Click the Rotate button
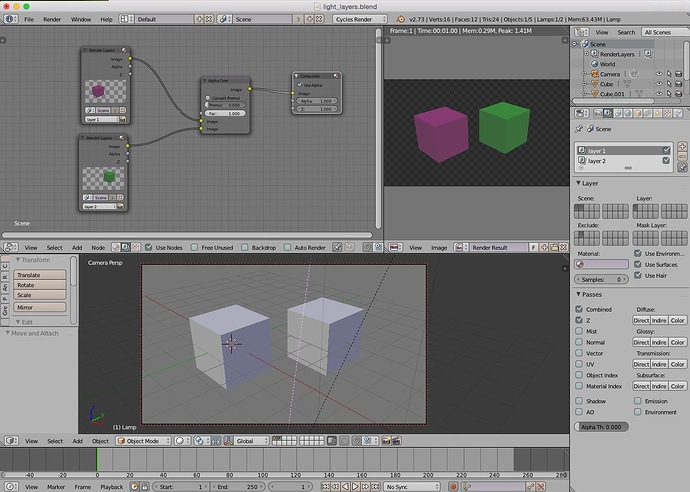This screenshot has width=690, height=492. [x=40, y=285]
